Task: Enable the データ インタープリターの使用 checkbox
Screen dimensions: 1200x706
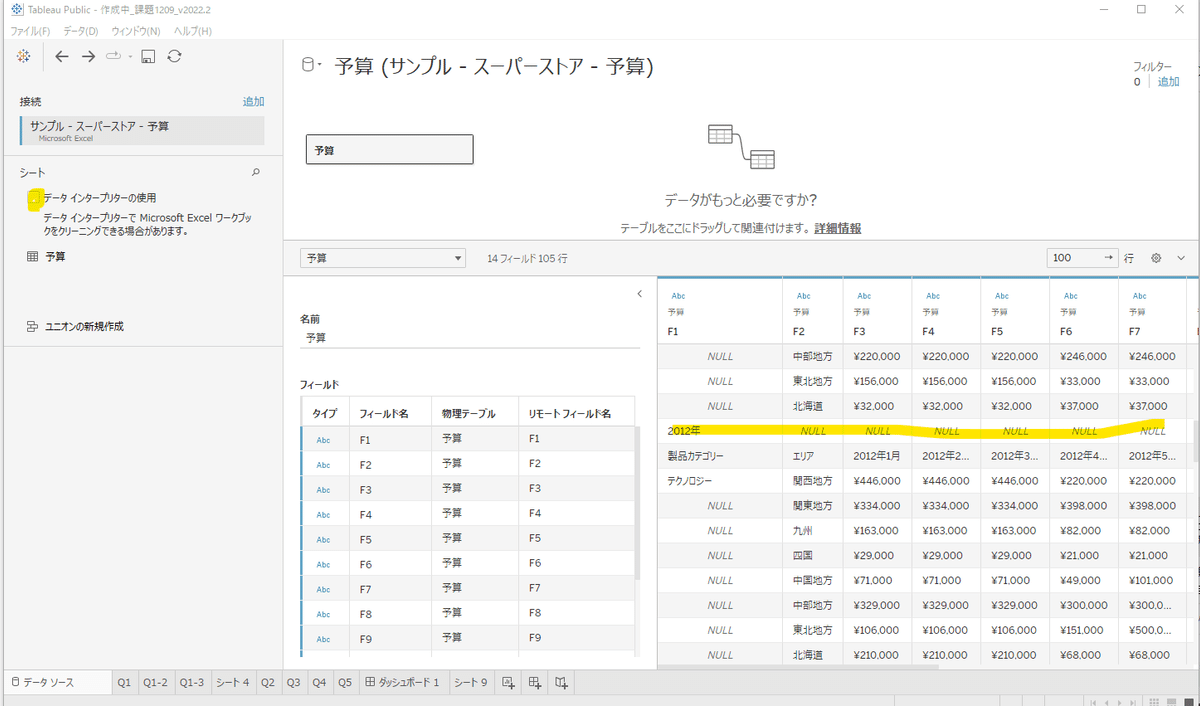Action: pyautogui.click(x=35, y=198)
